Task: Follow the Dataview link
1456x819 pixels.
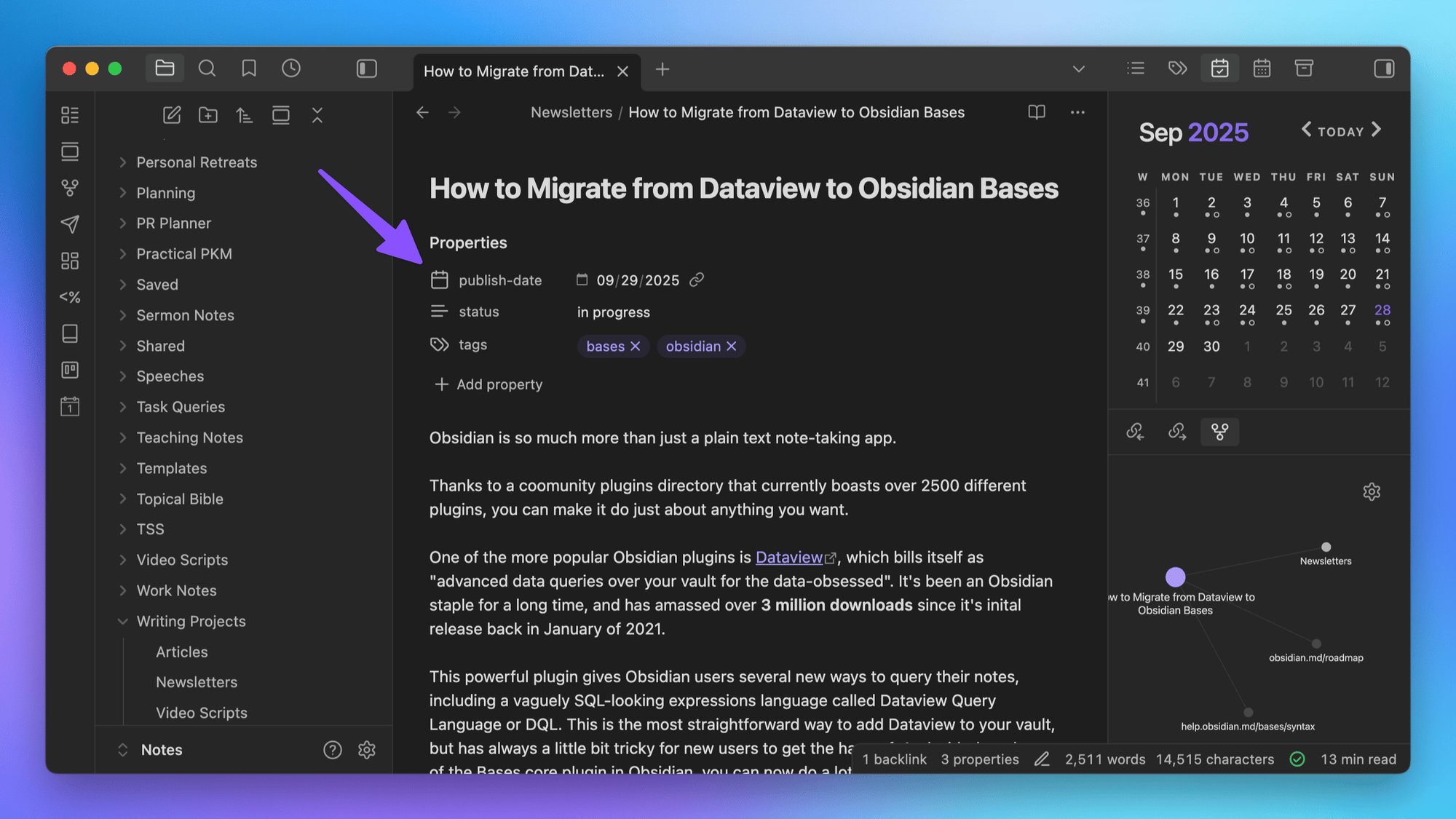Action: 789,557
